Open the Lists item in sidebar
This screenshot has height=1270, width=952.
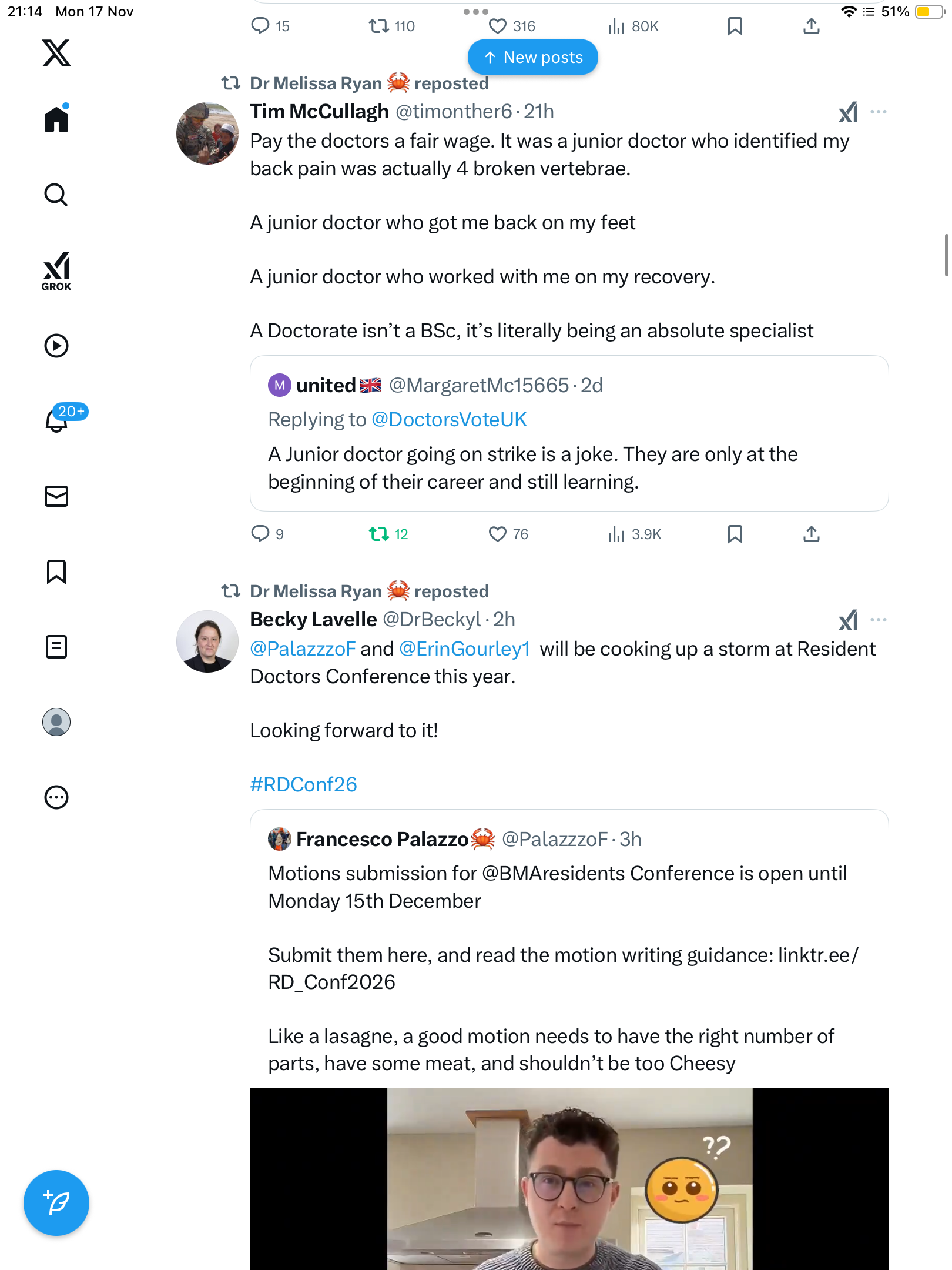[x=56, y=647]
